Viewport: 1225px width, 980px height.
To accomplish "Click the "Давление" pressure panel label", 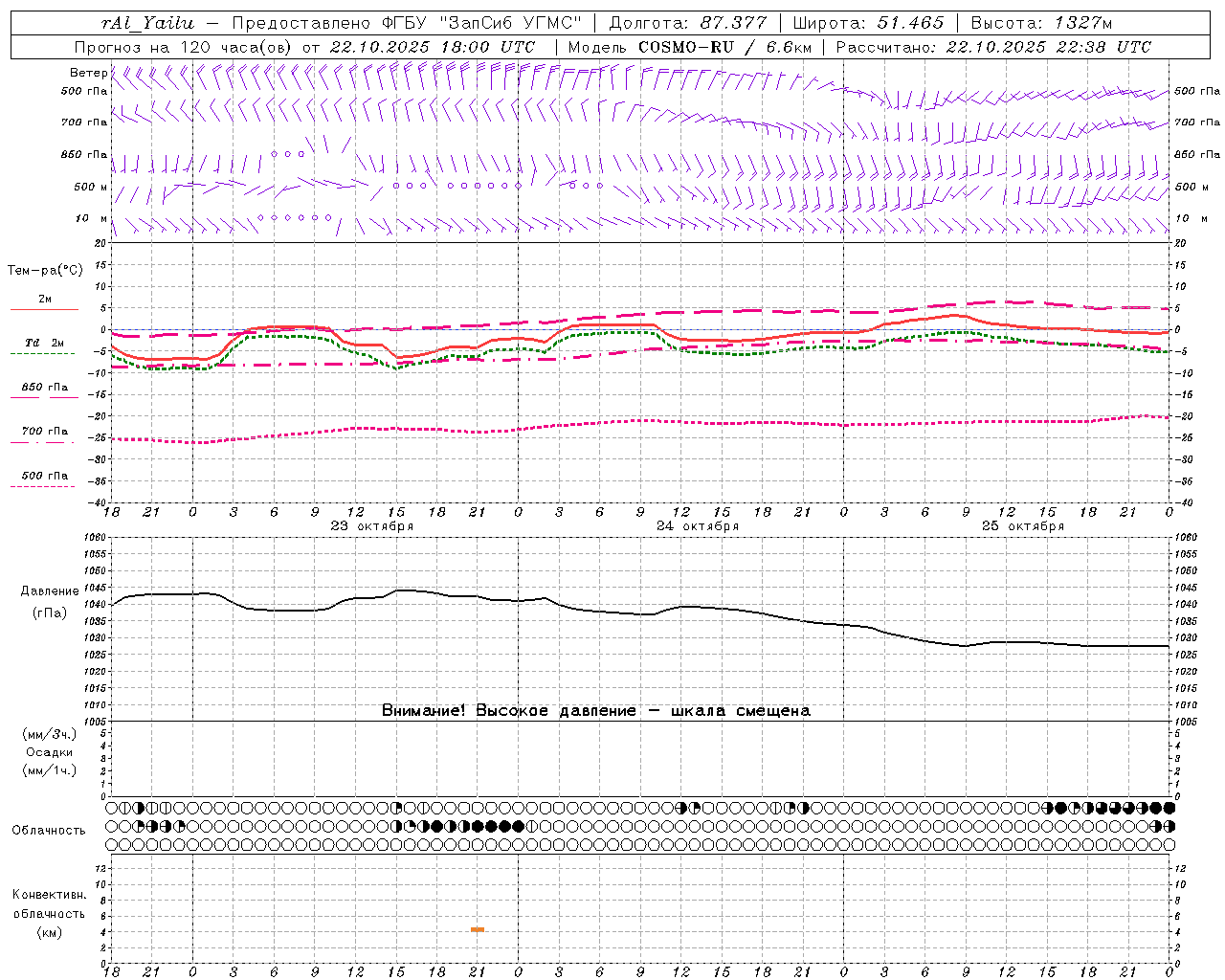I will pos(50,591).
